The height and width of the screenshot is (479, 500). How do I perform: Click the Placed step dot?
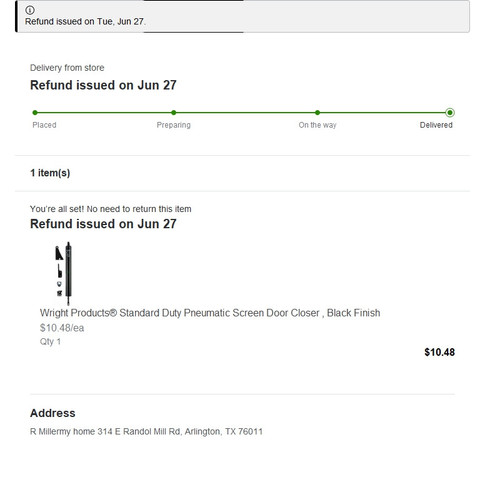35,113
